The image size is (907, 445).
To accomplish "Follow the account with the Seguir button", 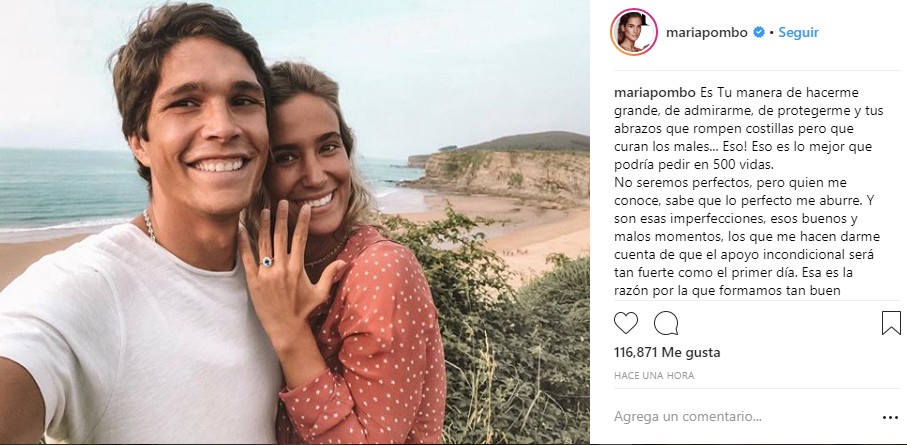I will [x=798, y=33].
